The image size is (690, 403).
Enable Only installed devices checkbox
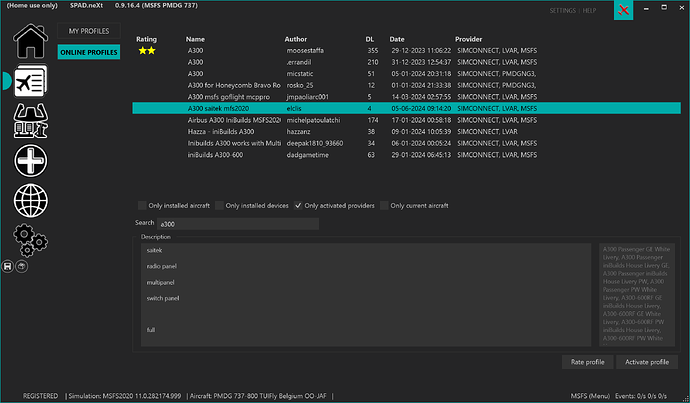click(x=219, y=205)
